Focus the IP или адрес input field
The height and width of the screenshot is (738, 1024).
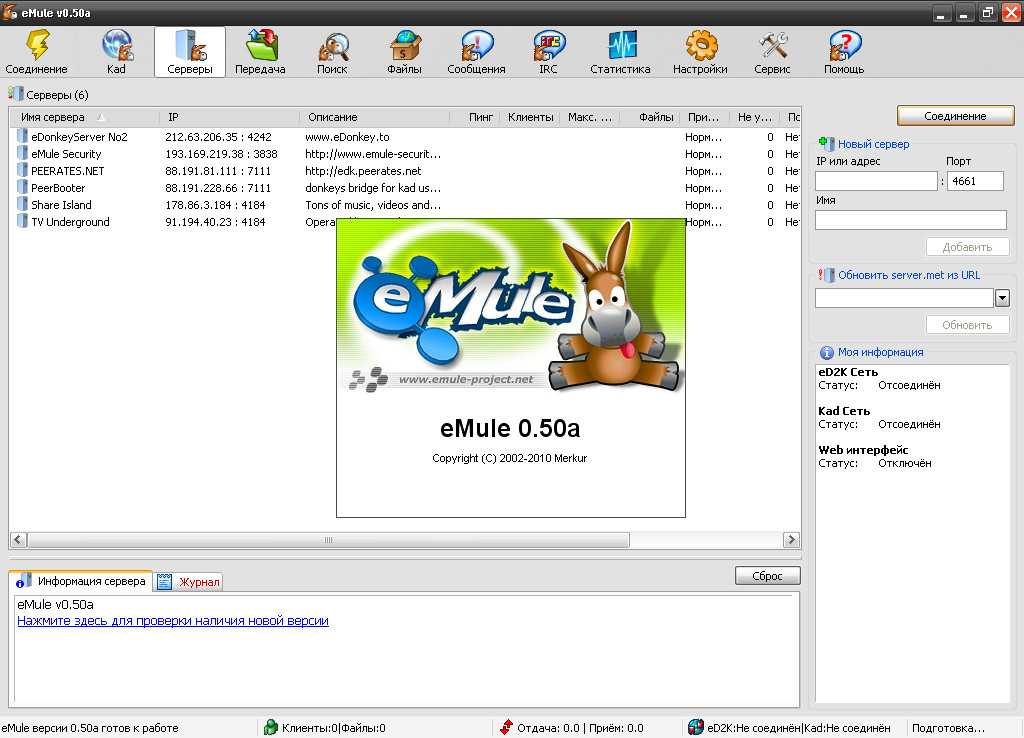click(876, 181)
